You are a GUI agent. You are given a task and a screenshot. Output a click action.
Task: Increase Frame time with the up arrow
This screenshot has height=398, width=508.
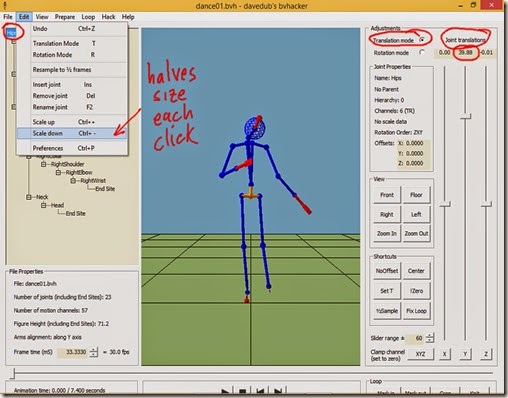click(94, 349)
